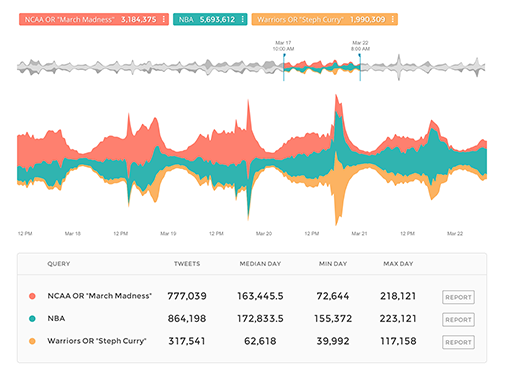Viewport: 524px width, 372px height.
Task: Open the Warriors query chip options menu
Action: tap(393, 19)
